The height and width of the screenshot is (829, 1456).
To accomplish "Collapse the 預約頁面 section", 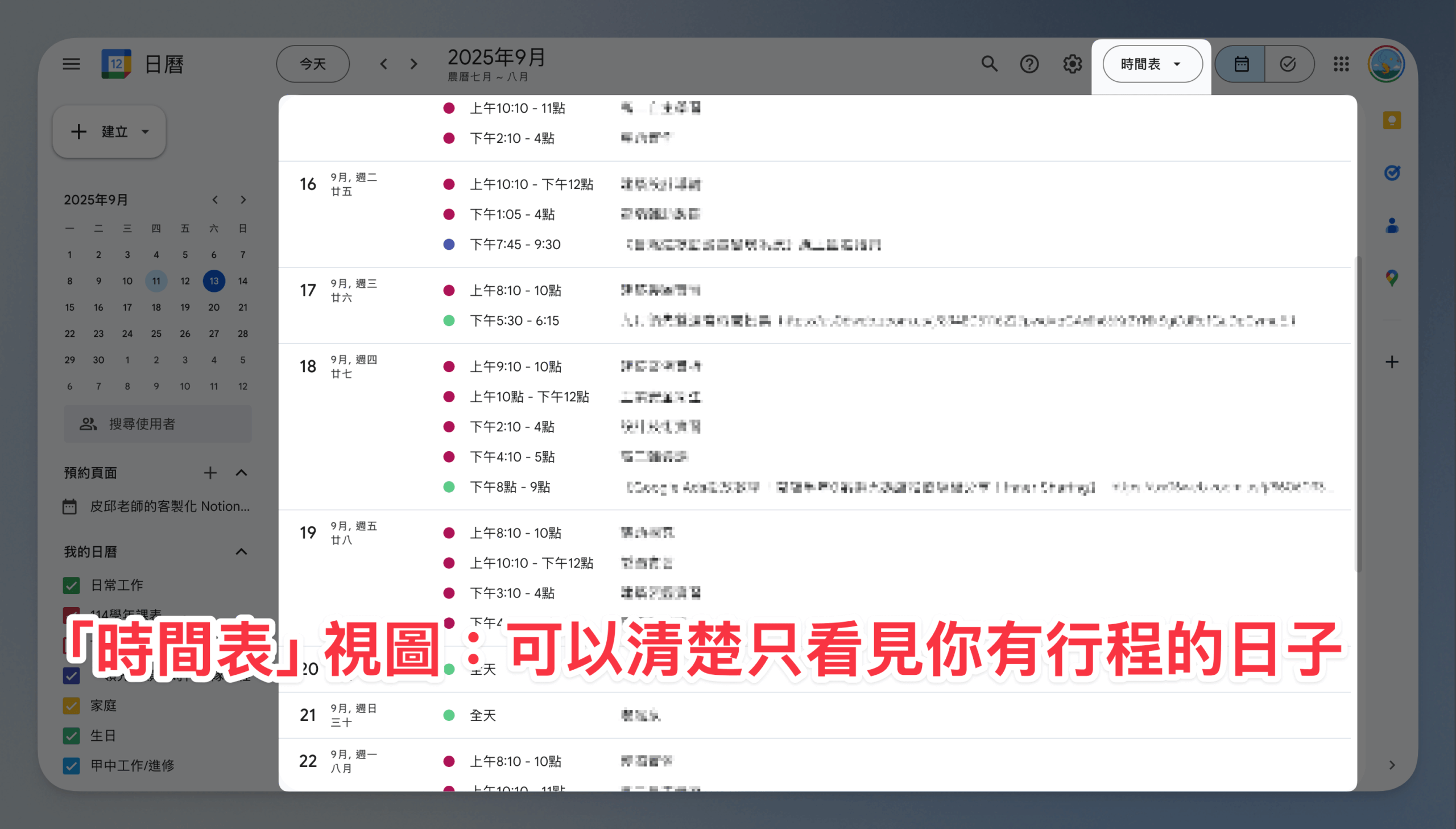I will click(x=241, y=473).
